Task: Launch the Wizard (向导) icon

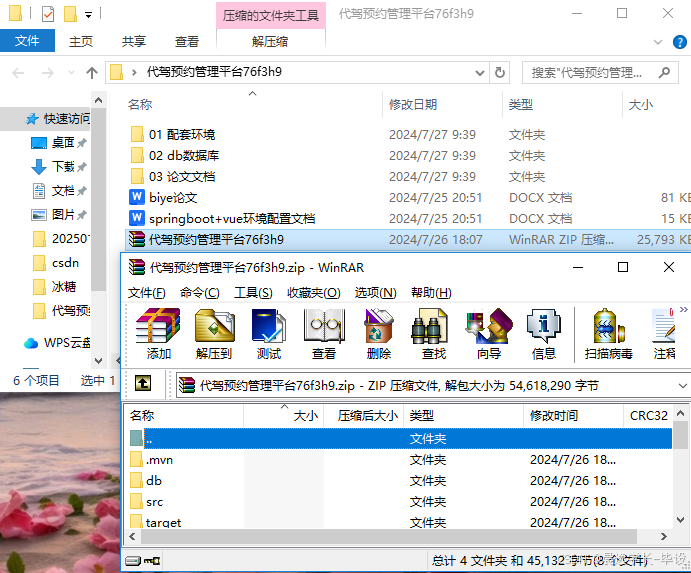Action: (489, 334)
